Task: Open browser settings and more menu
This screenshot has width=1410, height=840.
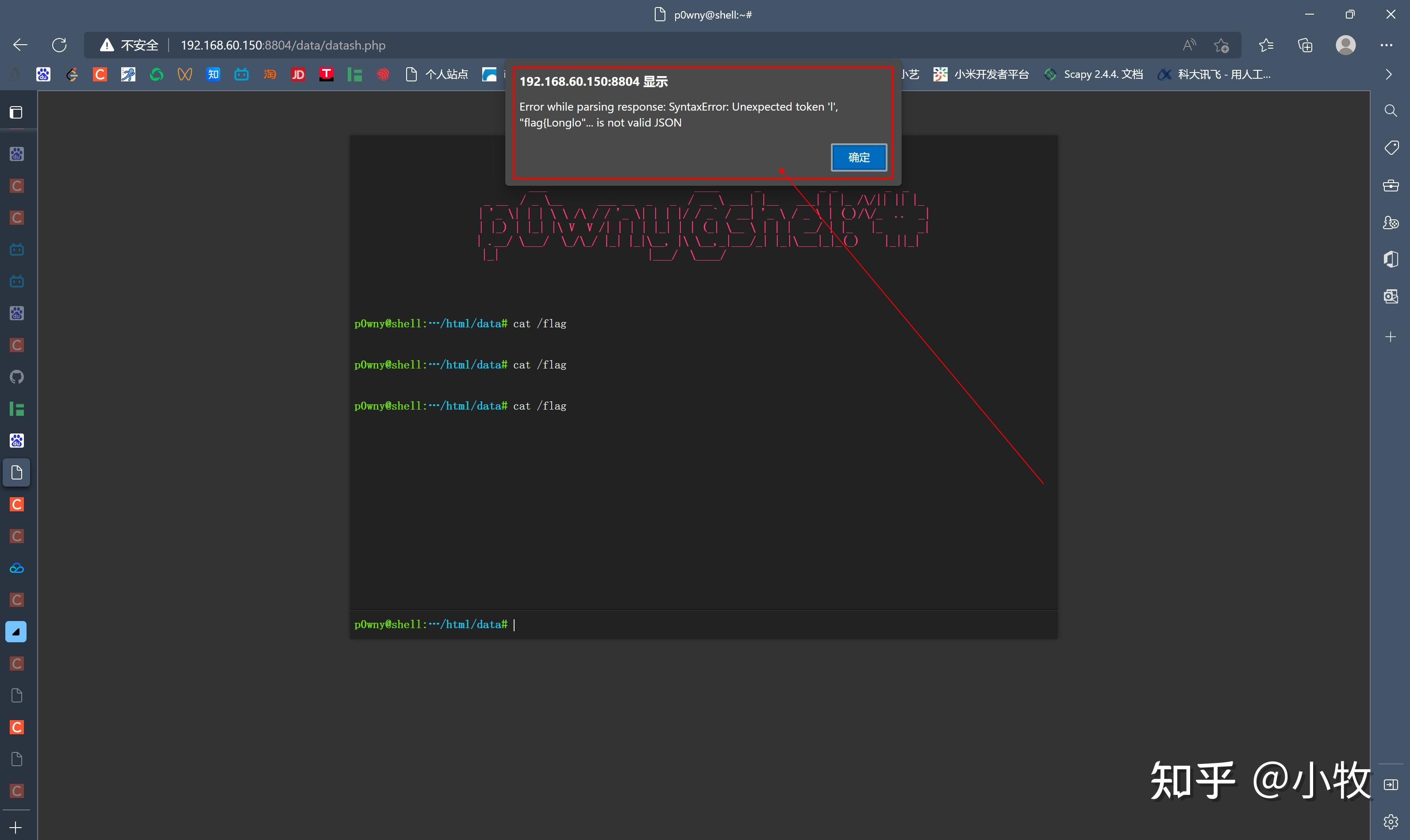Action: click(1386, 45)
